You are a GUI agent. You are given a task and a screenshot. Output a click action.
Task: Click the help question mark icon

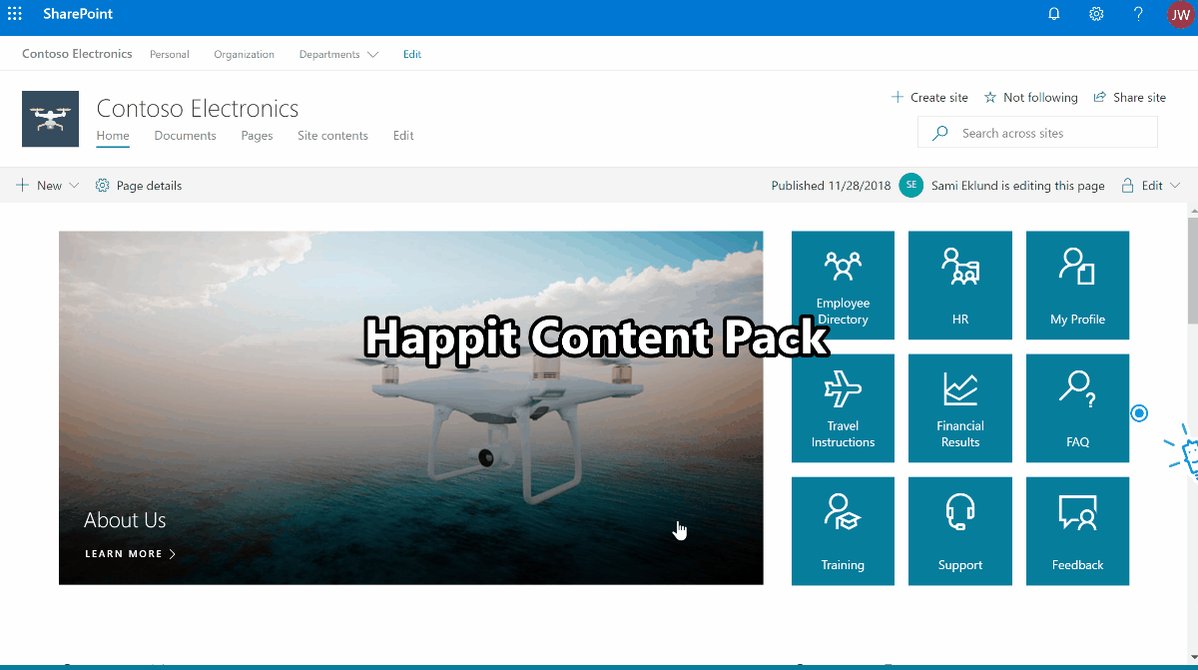[x=1138, y=14]
